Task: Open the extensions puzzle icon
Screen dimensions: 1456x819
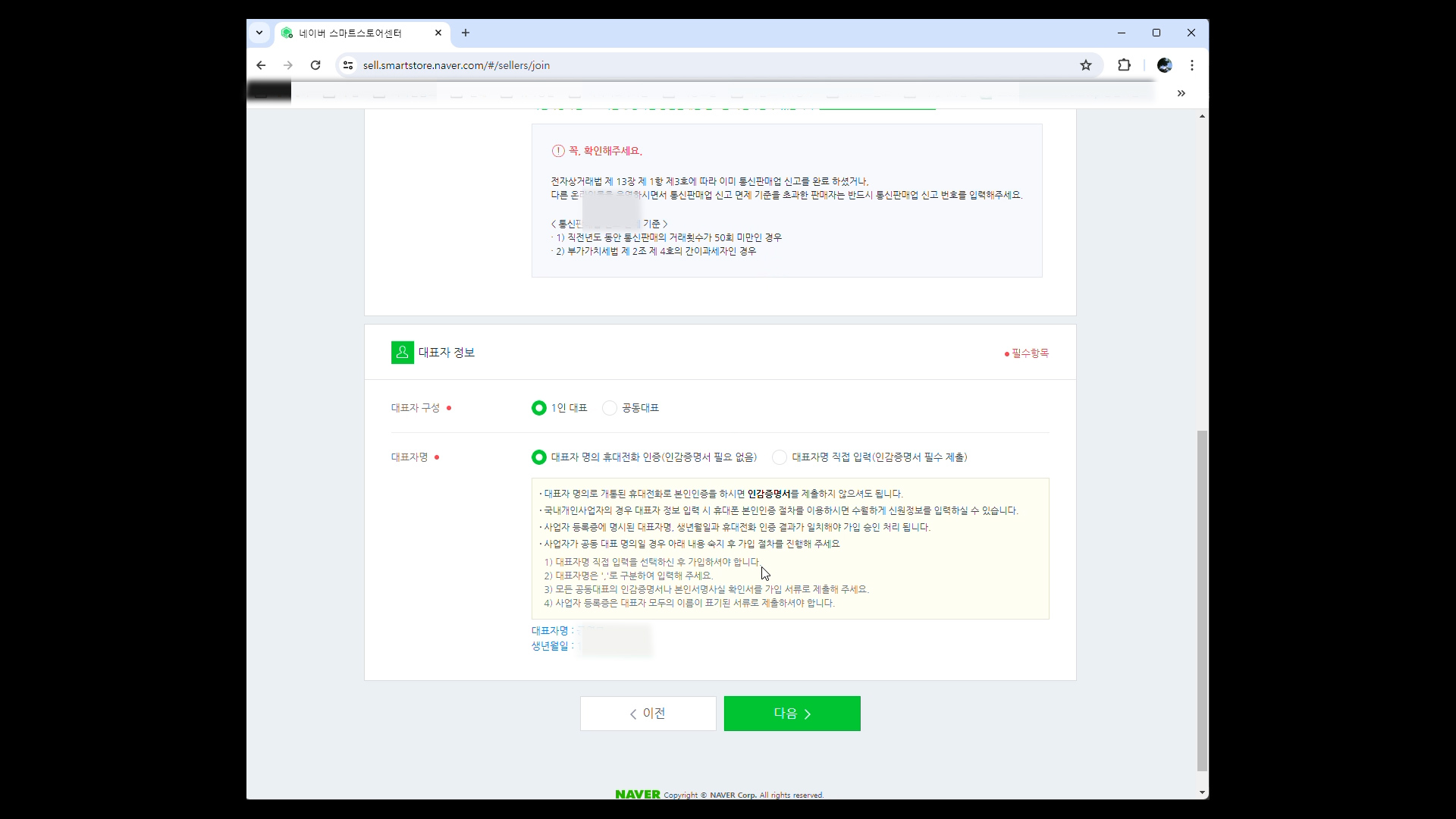Action: coord(1124,65)
